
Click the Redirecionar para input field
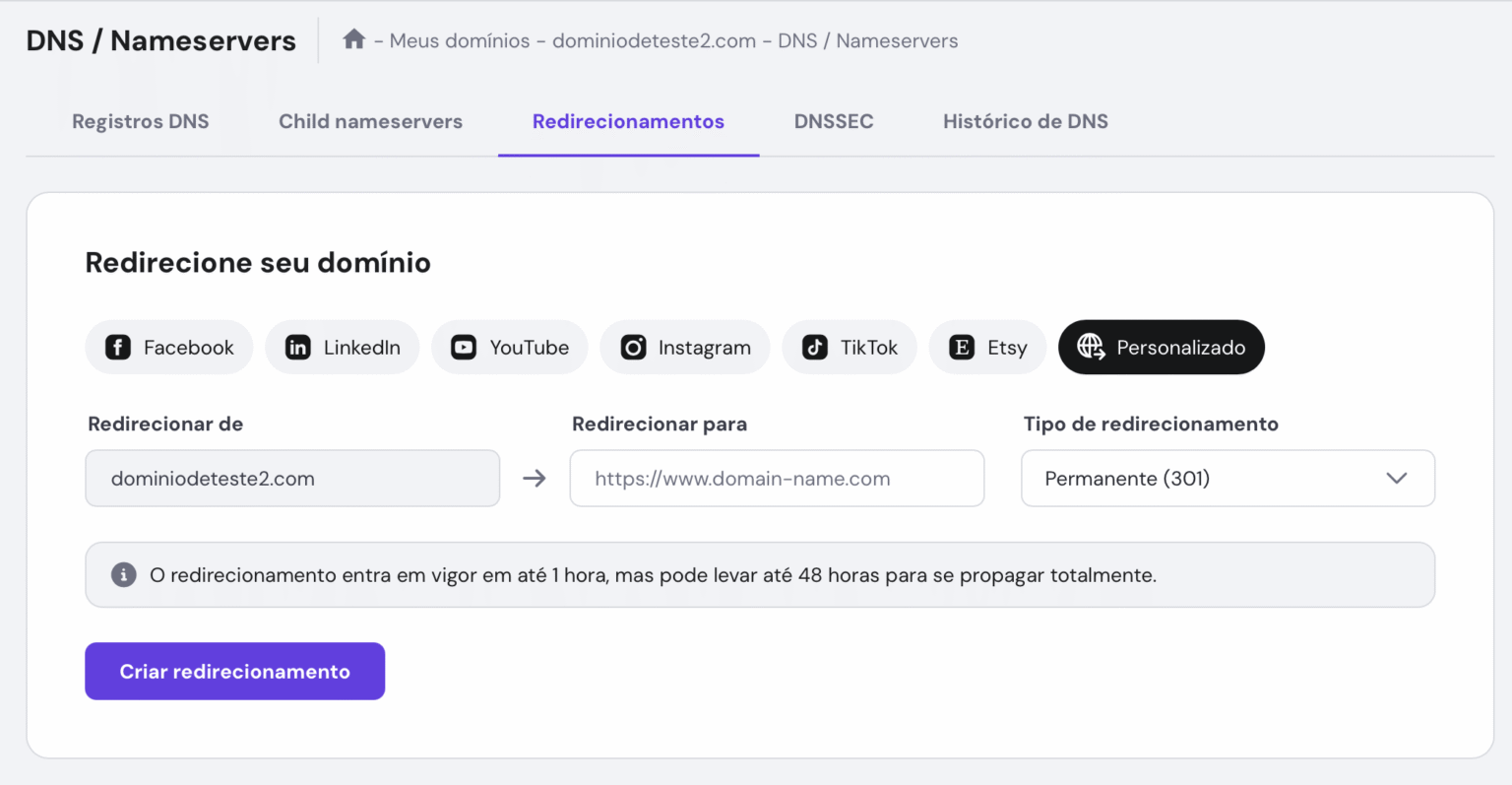click(777, 478)
